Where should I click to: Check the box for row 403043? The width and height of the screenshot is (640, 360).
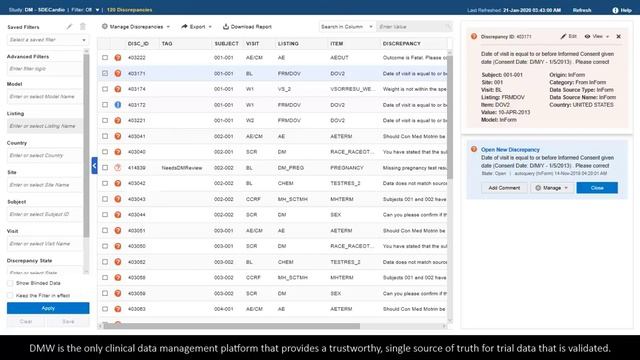pyautogui.click(x=105, y=199)
